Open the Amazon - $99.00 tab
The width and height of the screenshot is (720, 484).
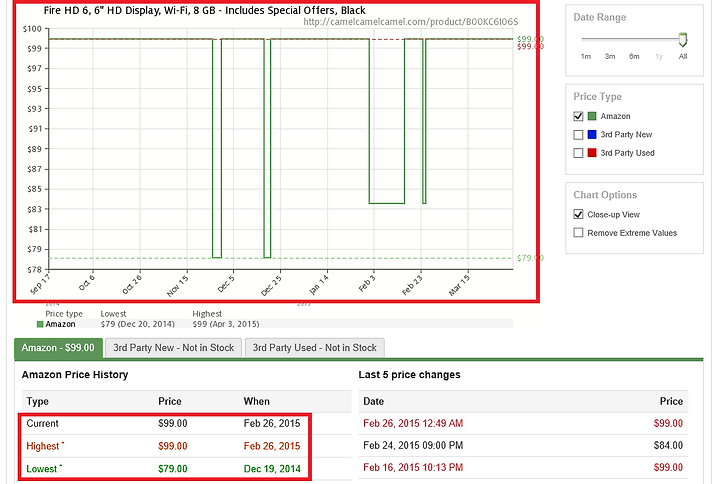click(x=58, y=348)
